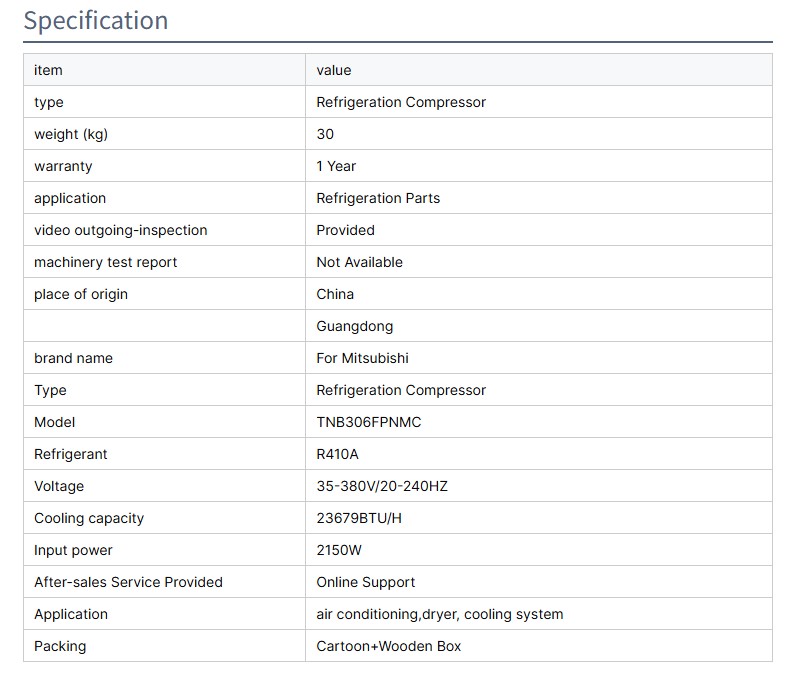Click the Specification heading
Viewport: 786px width, 678px height.
[96, 20]
